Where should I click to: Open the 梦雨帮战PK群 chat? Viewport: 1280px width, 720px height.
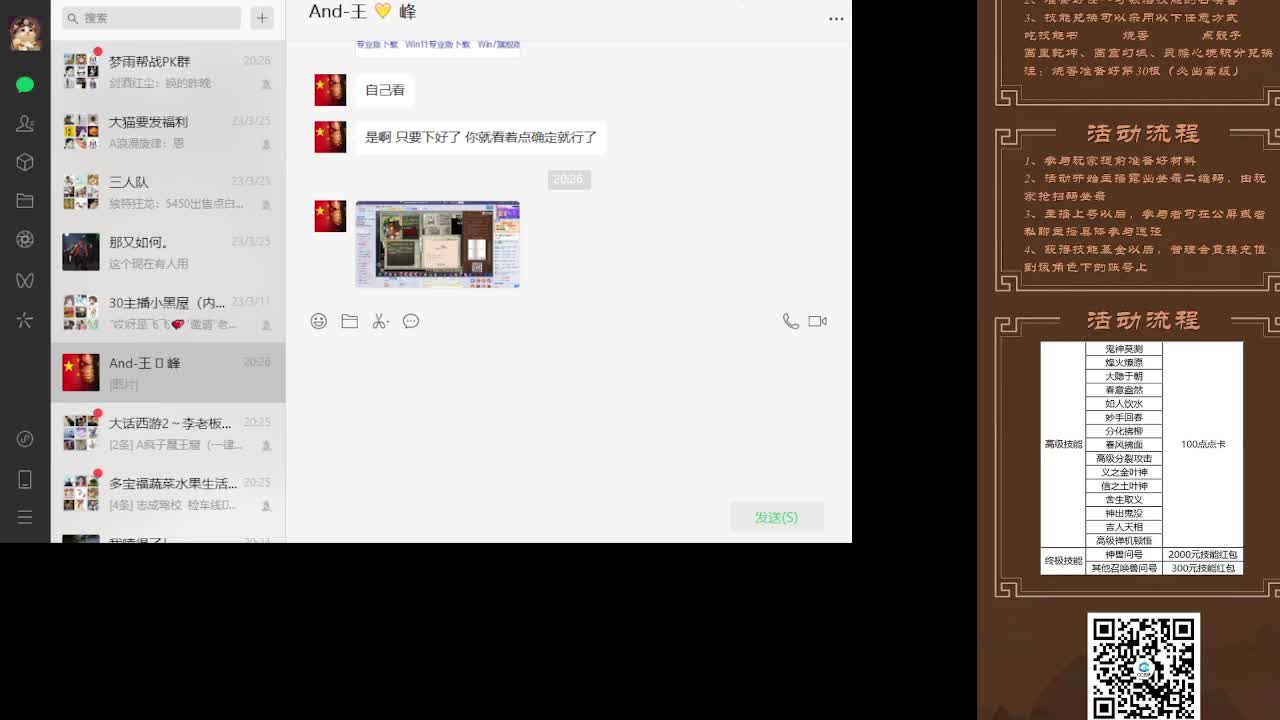point(168,71)
